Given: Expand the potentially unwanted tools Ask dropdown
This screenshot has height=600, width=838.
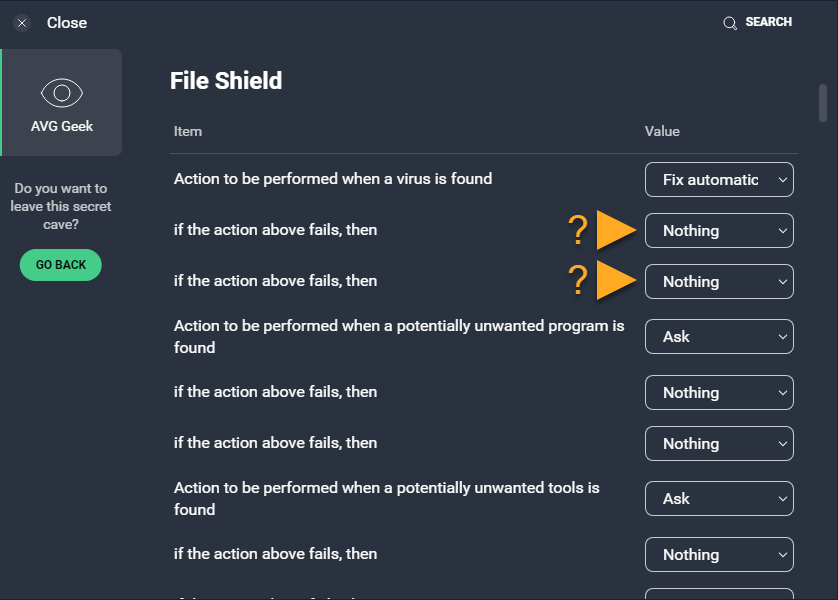Looking at the screenshot, I should 719,499.
